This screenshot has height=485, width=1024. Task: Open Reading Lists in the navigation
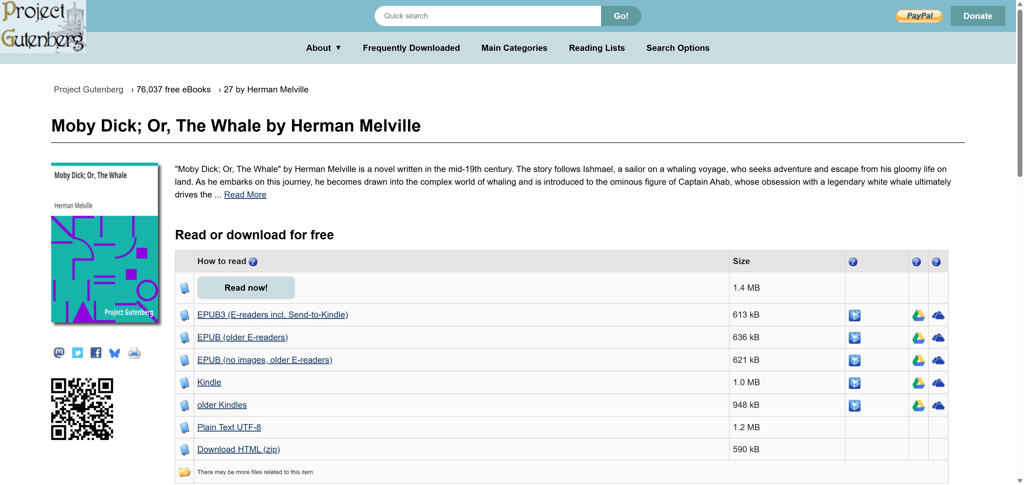[597, 48]
